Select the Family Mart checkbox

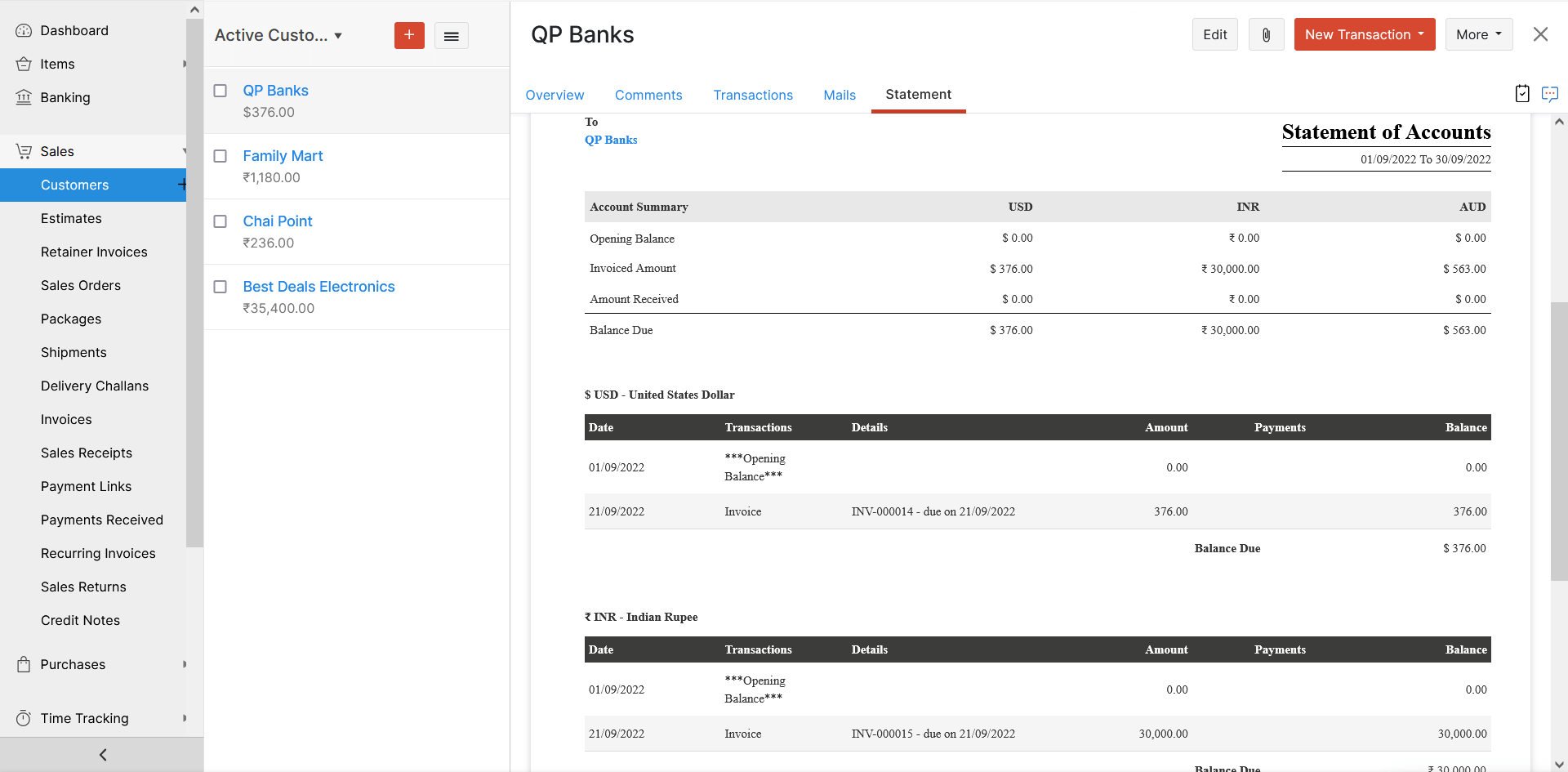[x=220, y=156]
